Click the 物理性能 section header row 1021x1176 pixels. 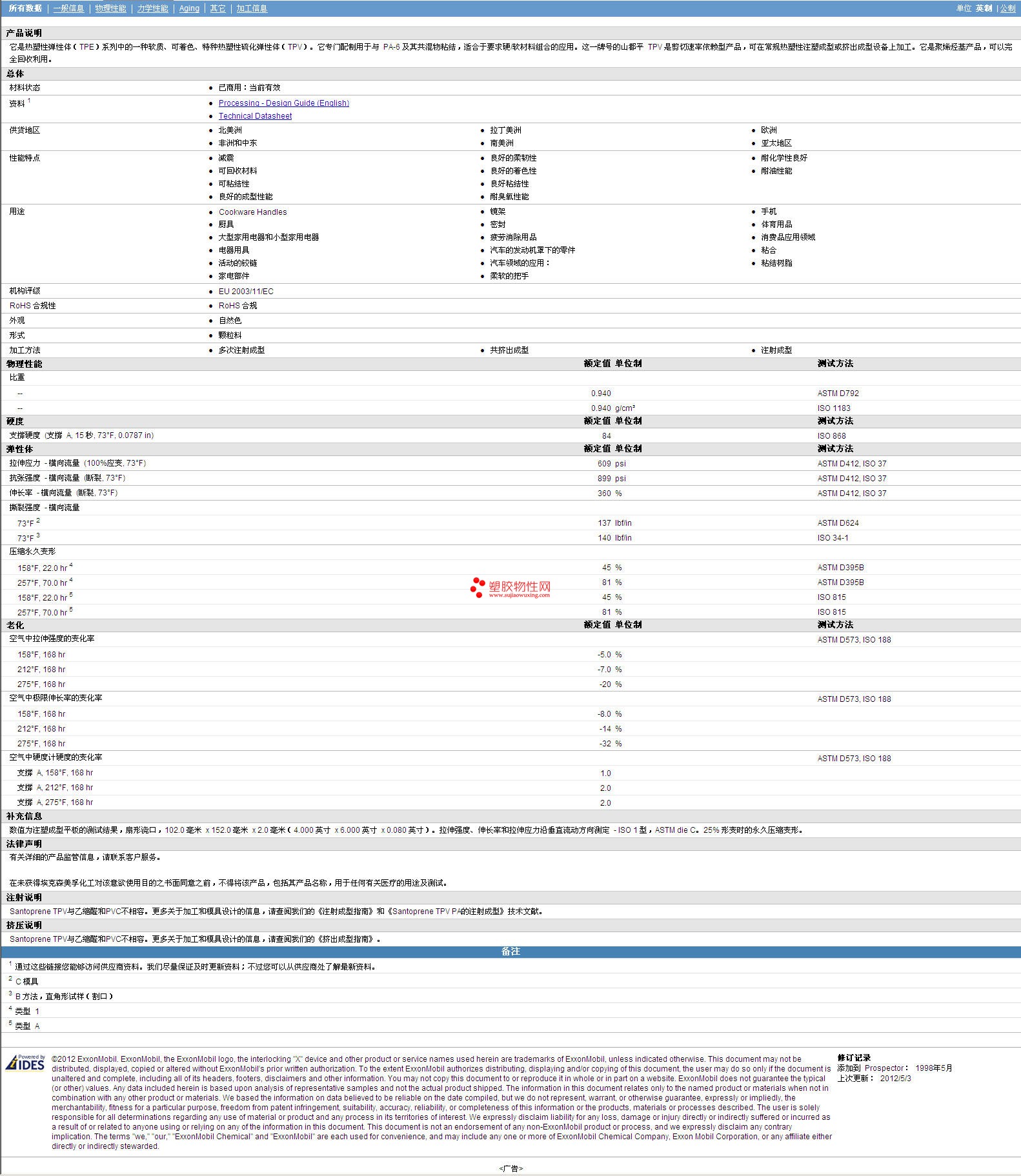pos(25,364)
